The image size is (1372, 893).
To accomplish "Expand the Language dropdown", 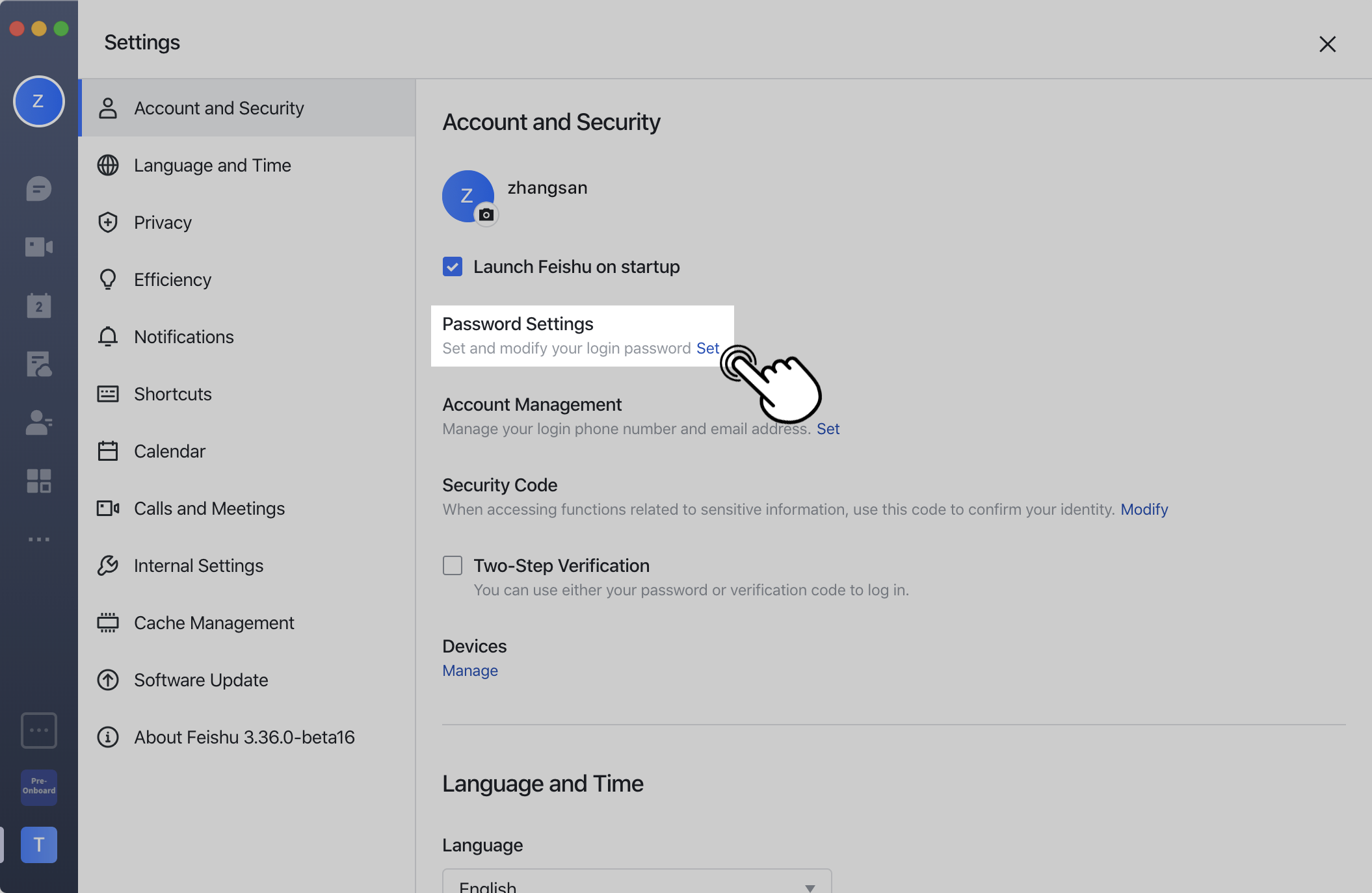I will click(637, 884).
